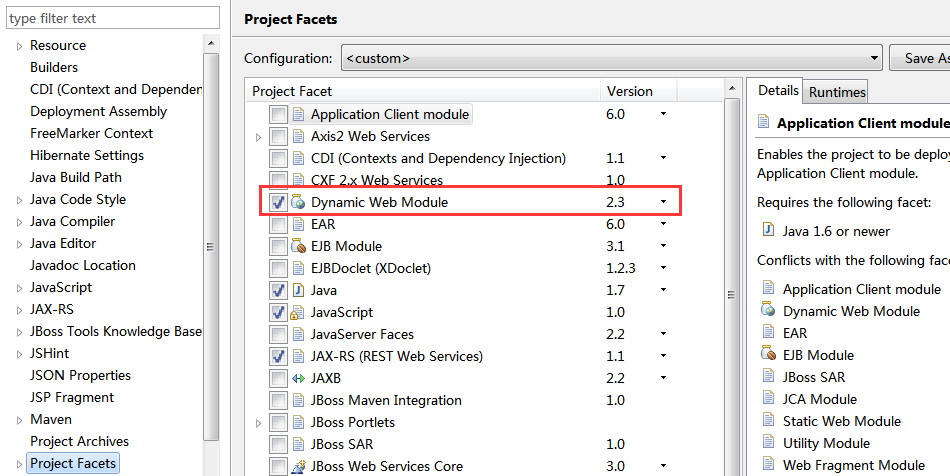The width and height of the screenshot is (950, 476).
Task: Click the Details header Application Client icon
Action: click(x=763, y=122)
